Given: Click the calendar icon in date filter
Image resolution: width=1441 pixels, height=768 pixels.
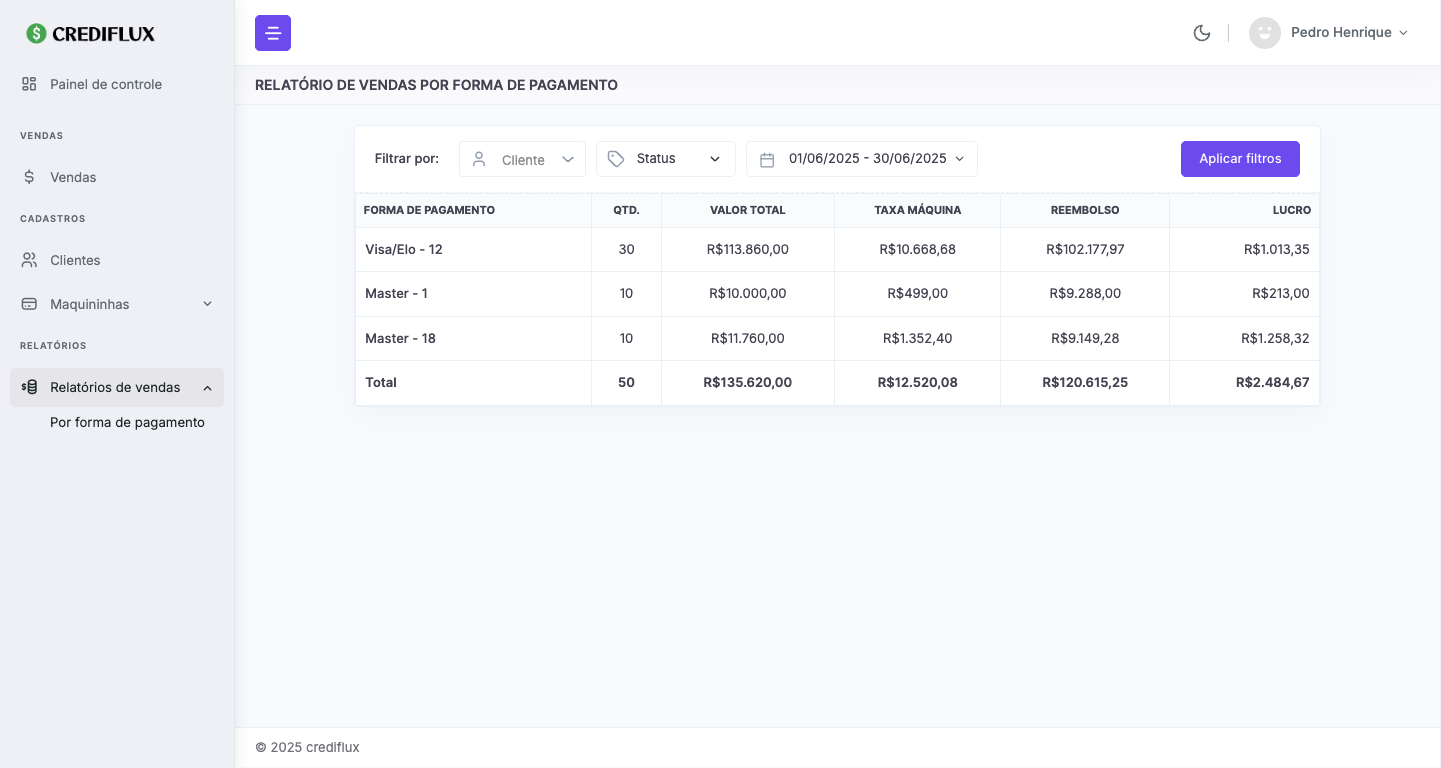Looking at the screenshot, I should [x=767, y=159].
